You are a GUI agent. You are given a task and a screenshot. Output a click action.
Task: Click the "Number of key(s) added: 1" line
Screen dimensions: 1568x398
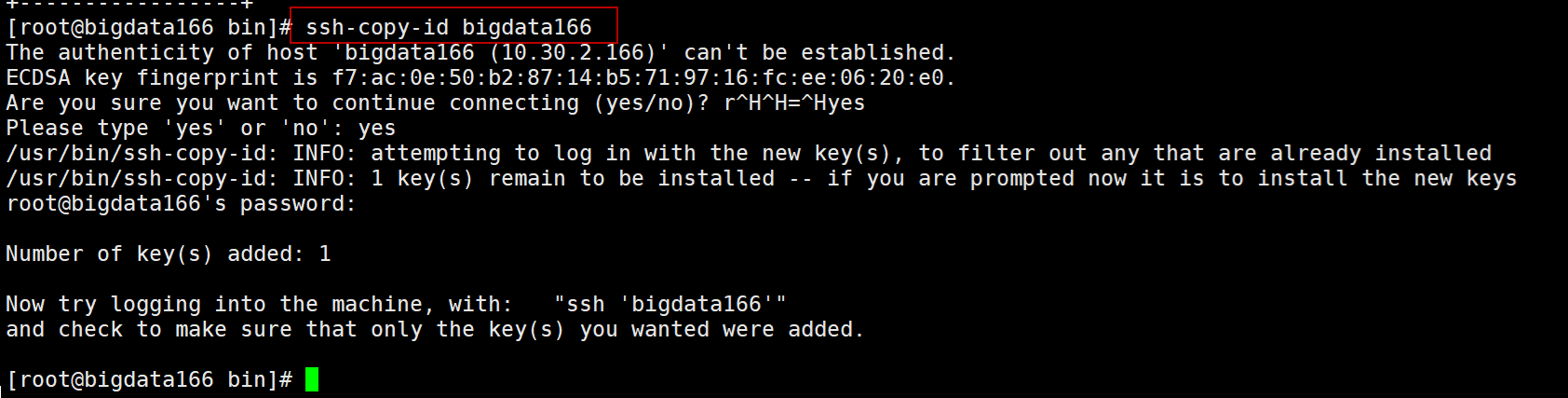tap(169, 254)
